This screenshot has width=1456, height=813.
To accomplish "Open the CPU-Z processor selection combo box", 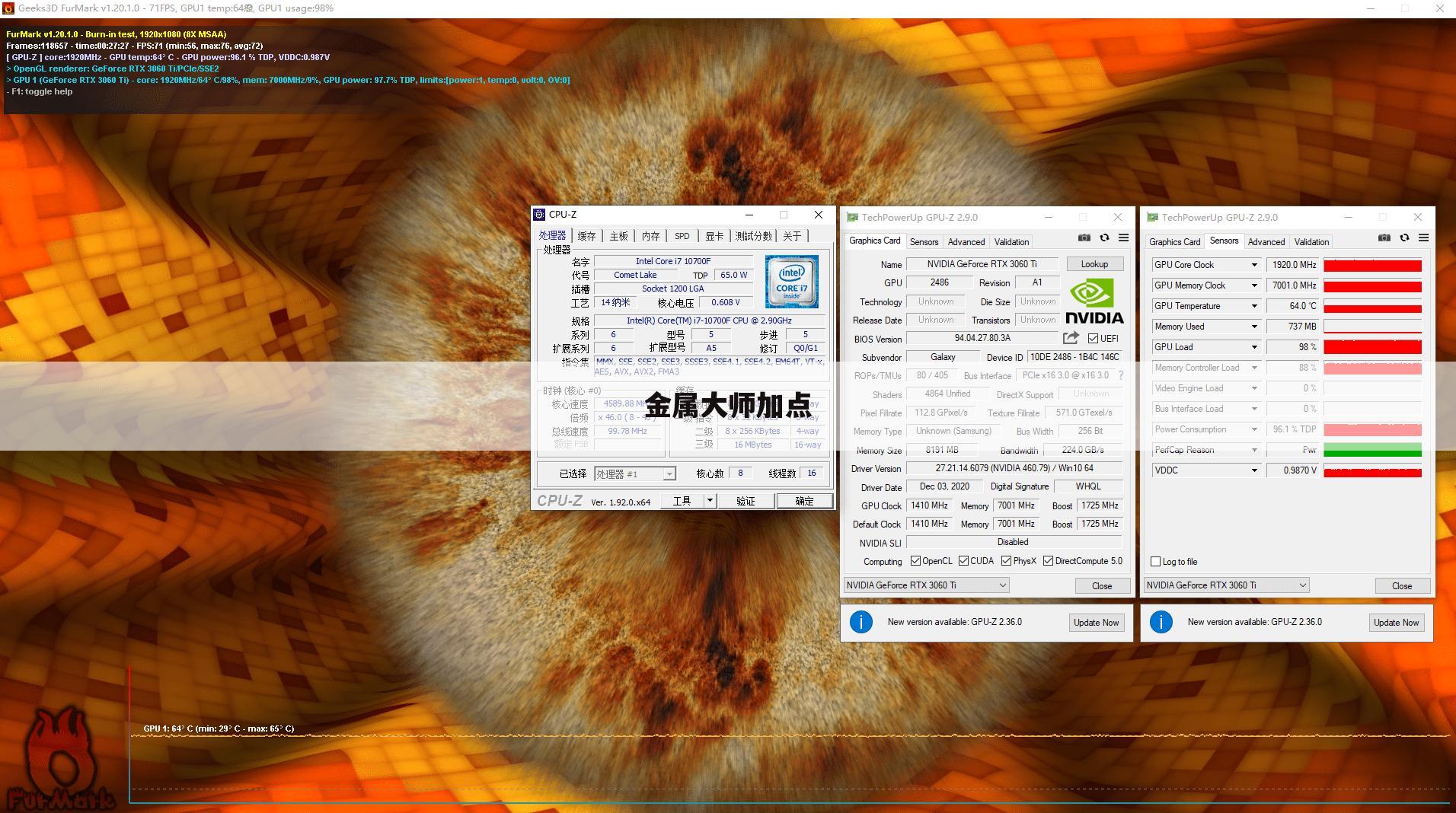I will pos(634,473).
